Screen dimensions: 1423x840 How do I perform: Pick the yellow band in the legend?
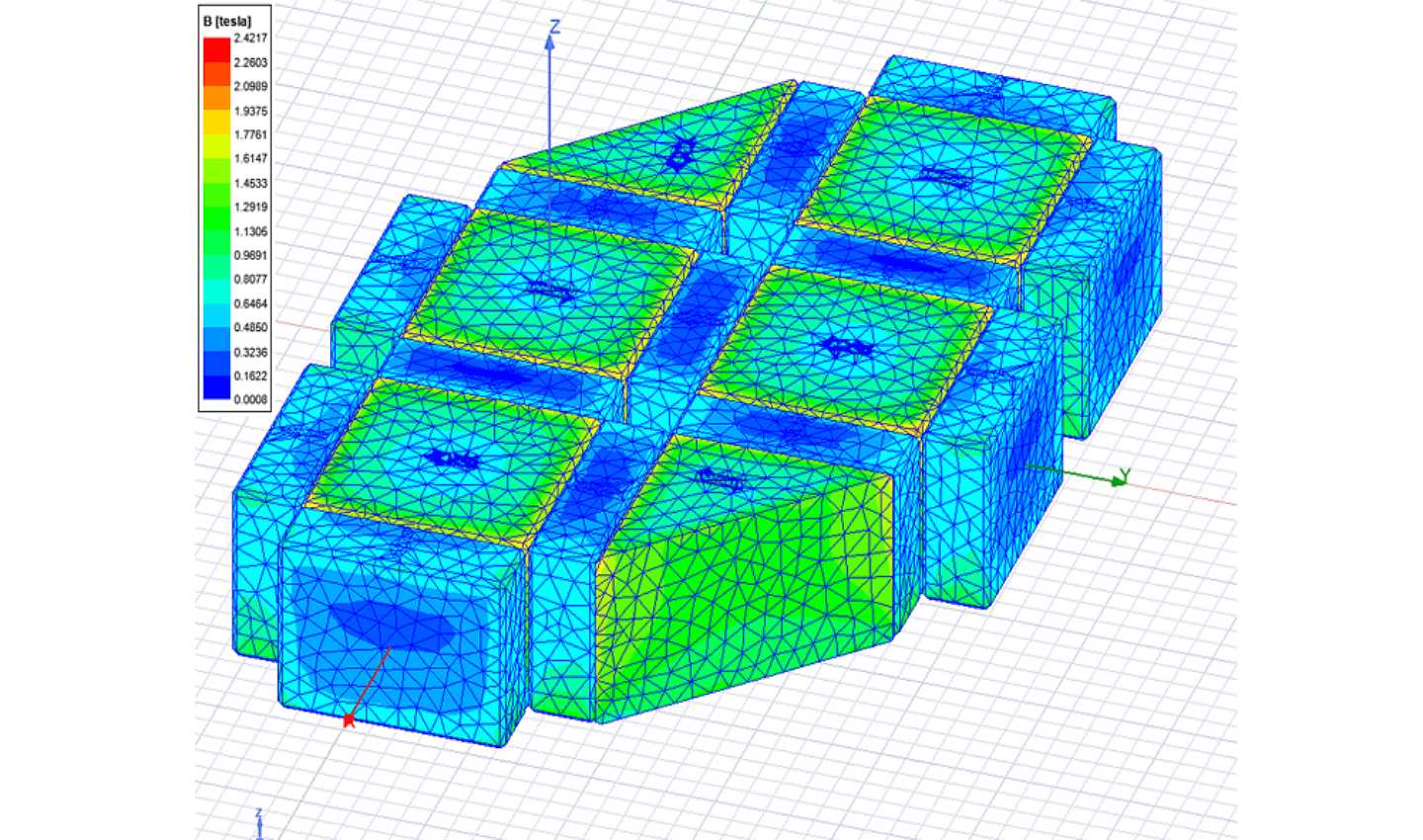(x=216, y=122)
